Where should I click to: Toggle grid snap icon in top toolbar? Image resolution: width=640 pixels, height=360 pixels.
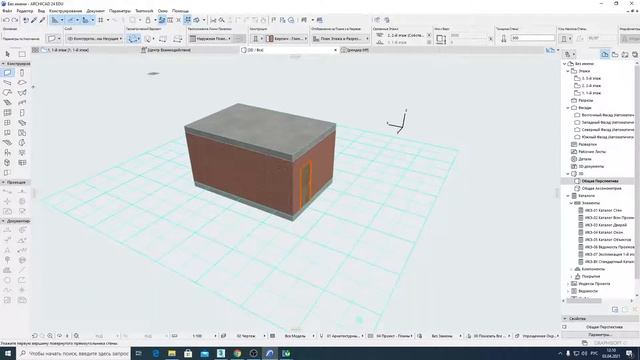pos(100,20)
